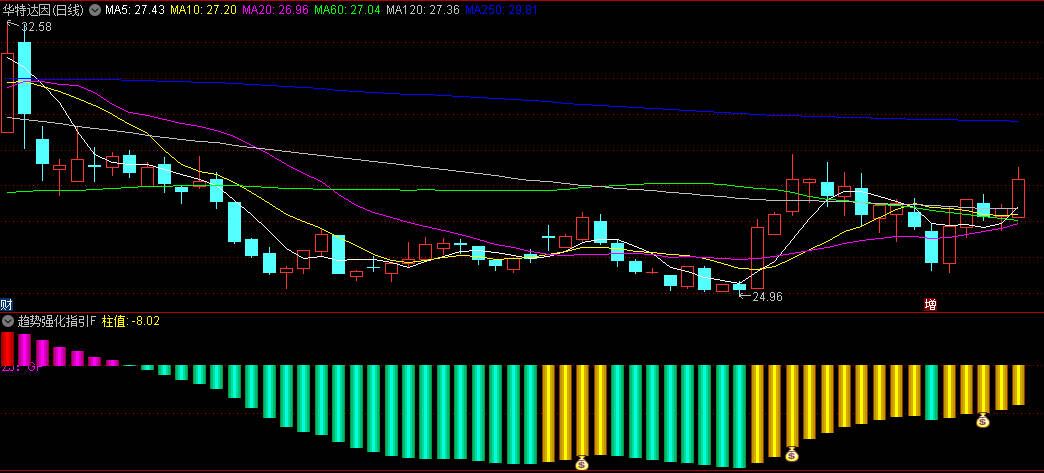Select the MA10: 27.20 label
Screen dimensions: 1044x473
(x=204, y=10)
